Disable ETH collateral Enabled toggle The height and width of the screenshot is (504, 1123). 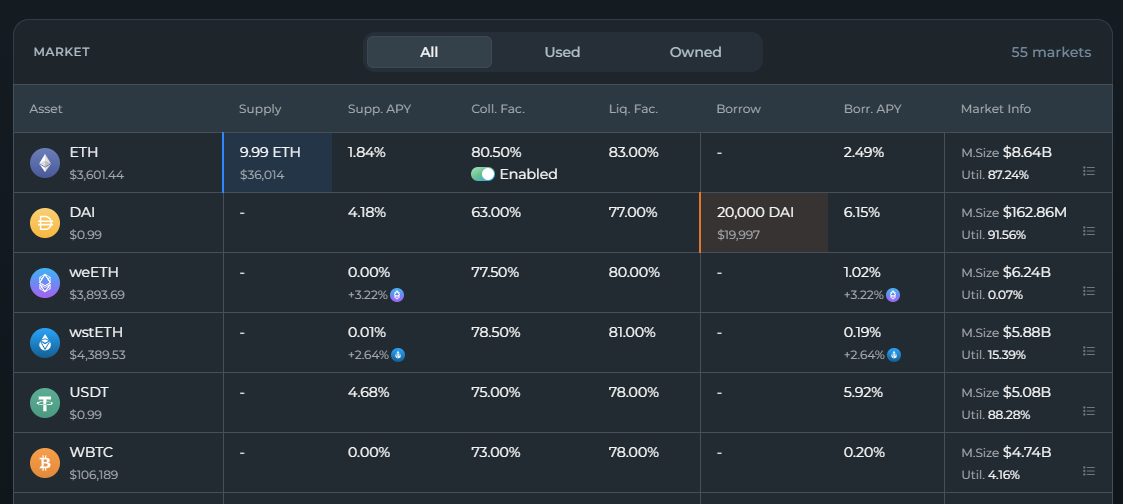(483, 174)
